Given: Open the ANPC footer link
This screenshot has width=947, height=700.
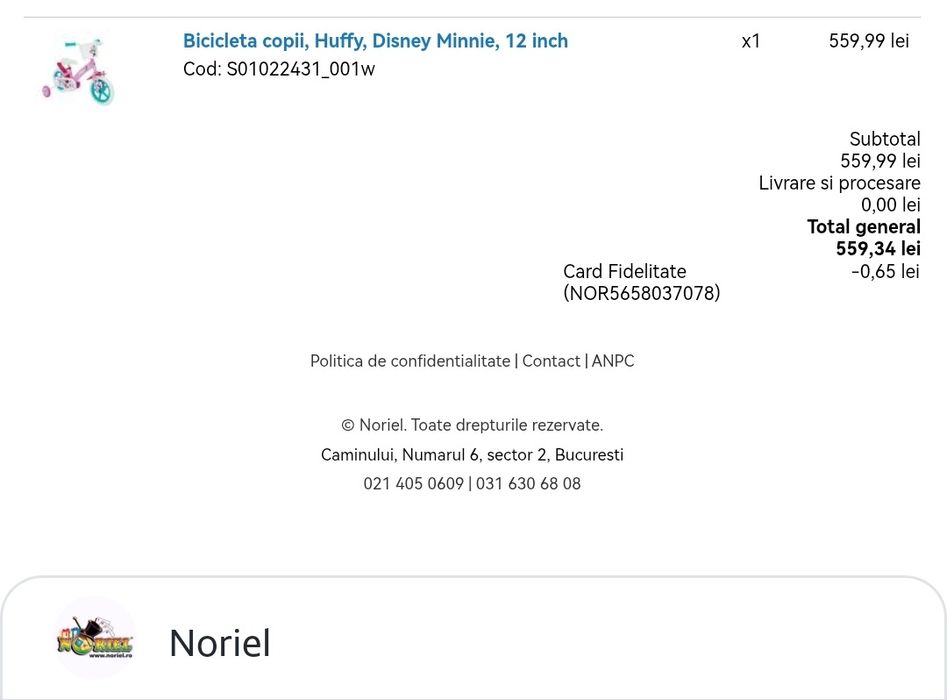Looking at the screenshot, I should pyautogui.click(x=613, y=361).
